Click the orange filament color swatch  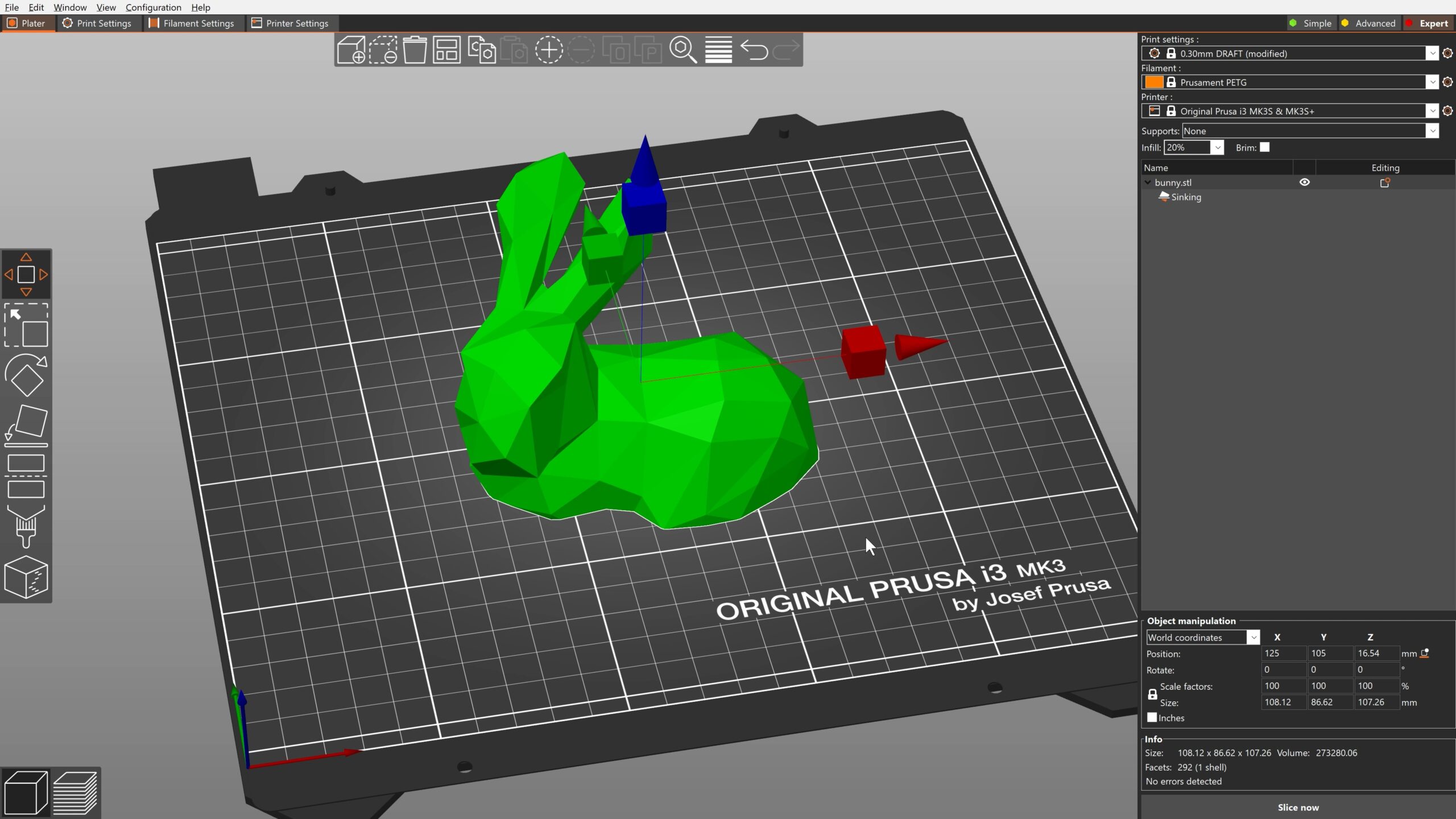pos(1155,82)
